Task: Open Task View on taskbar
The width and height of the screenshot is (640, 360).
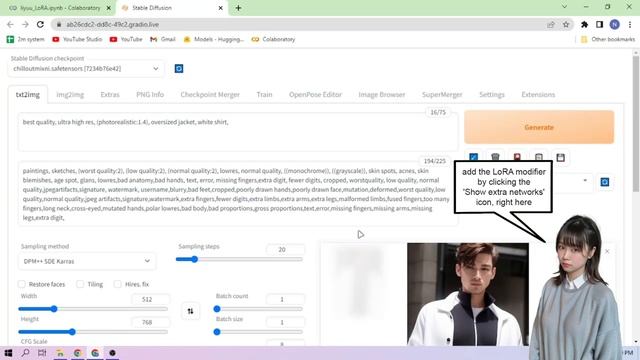Action: point(42,353)
